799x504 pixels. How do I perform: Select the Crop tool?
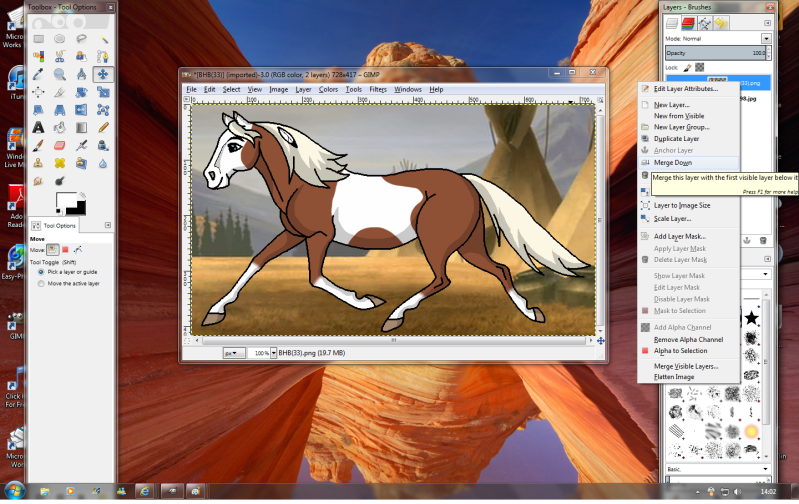coord(60,92)
